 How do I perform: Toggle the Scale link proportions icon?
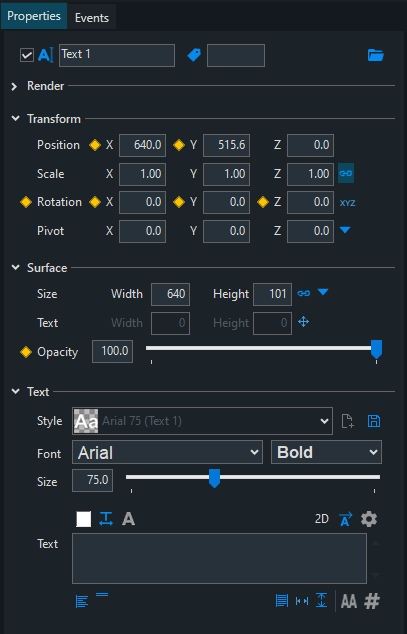[x=346, y=173]
